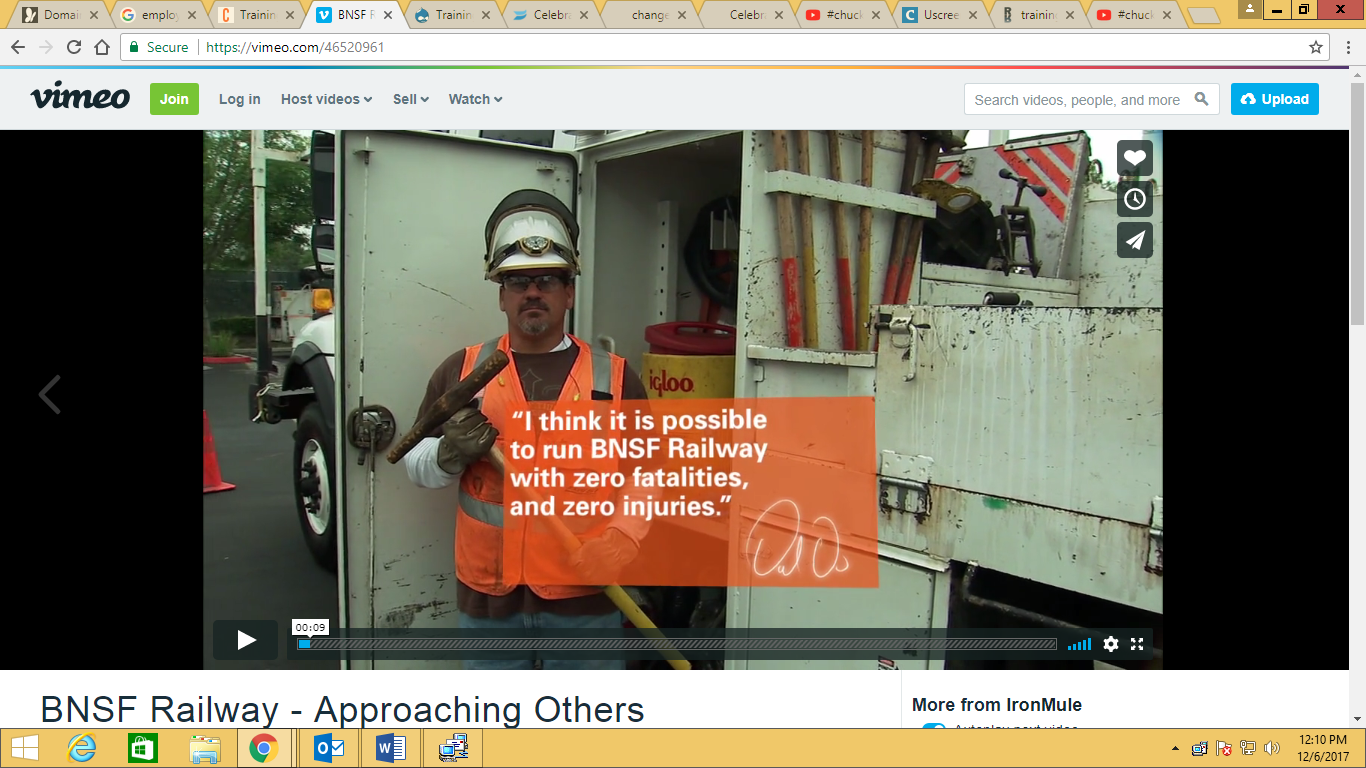Open Chrome user profile button
The width and height of the screenshot is (1366, 768).
1251,9
